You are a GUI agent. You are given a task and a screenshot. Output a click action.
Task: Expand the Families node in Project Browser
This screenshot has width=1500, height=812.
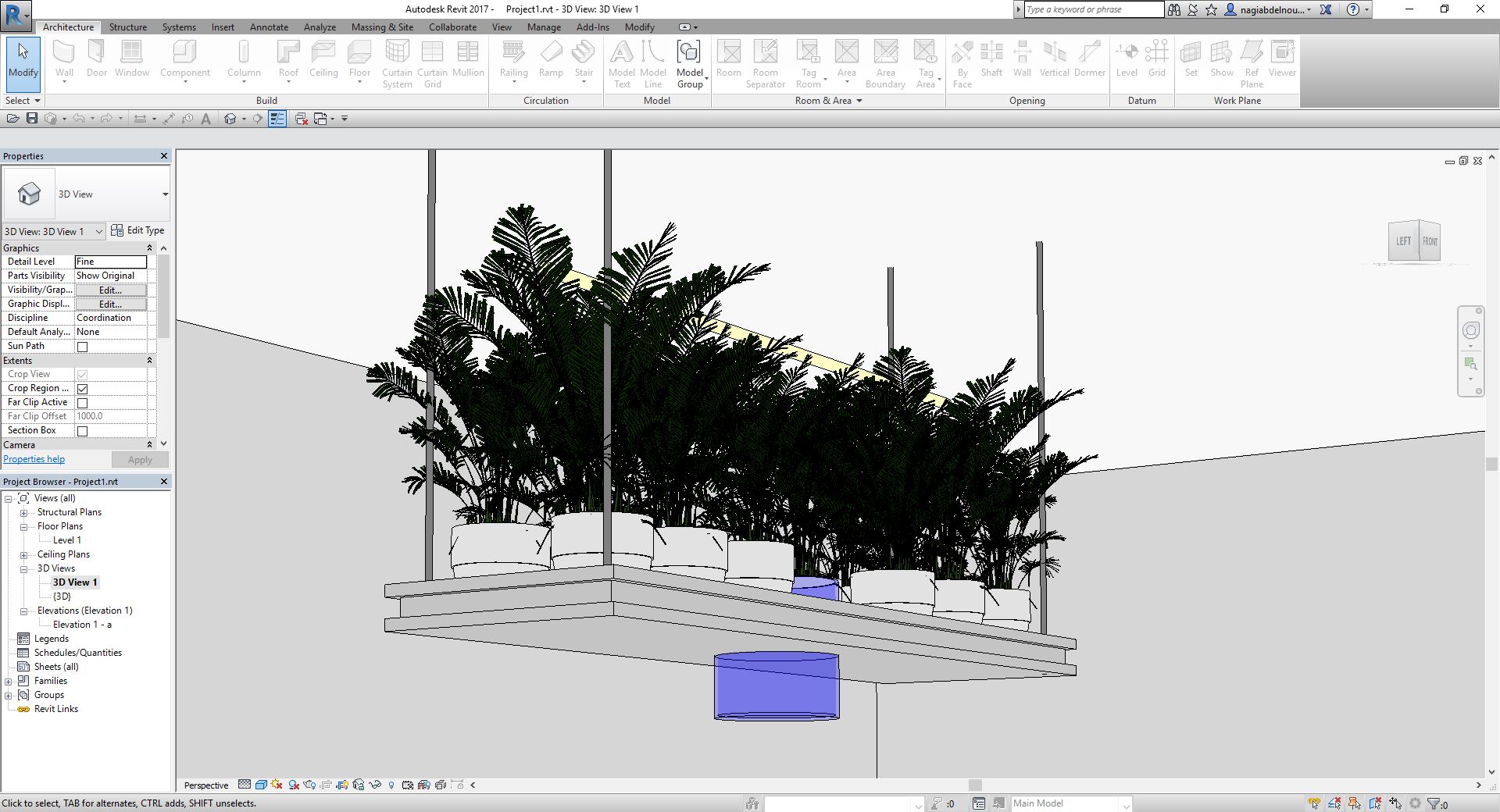(x=9, y=681)
